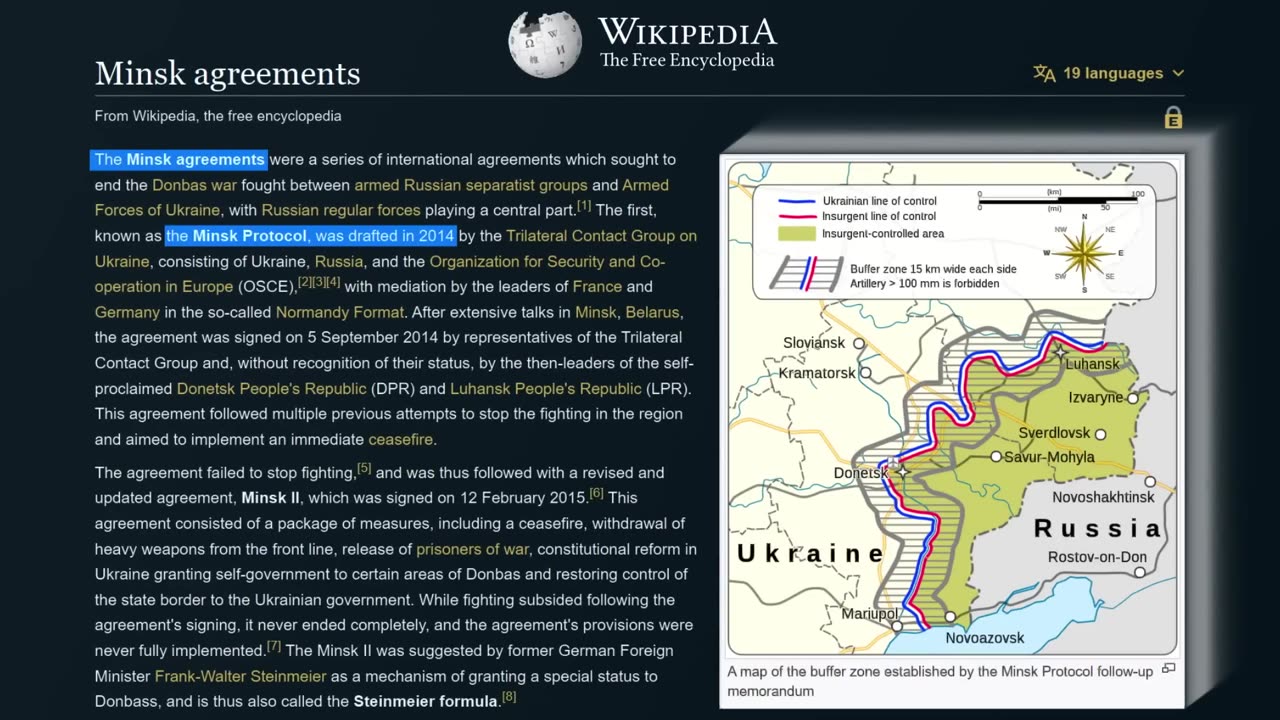Open the France link
Image resolution: width=1280 pixels, height=720 pixels.
pos(597,287)
